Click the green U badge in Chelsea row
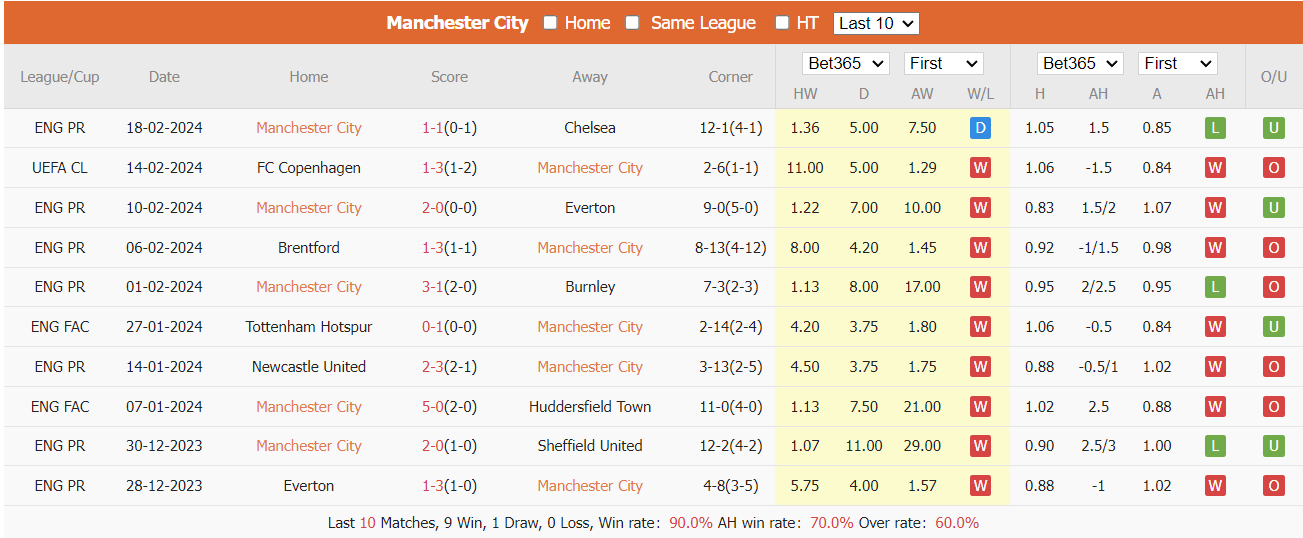1303x538 pixels. coord(1273,128)
